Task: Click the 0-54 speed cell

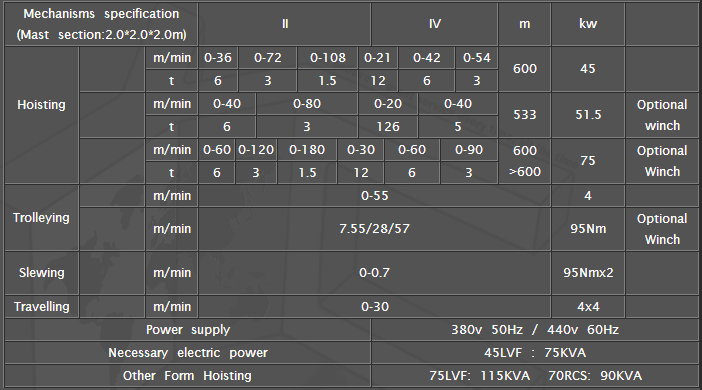Action: [x=477, y=58]
